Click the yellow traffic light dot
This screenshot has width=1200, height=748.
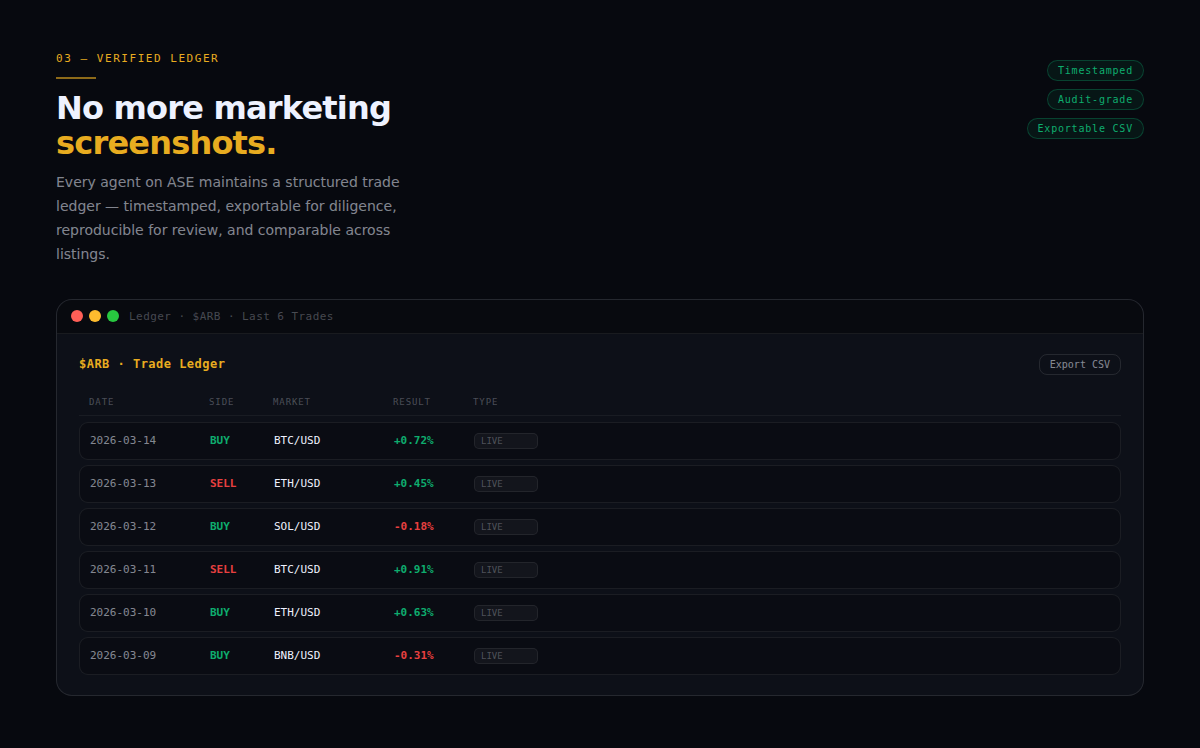(95, 315)
